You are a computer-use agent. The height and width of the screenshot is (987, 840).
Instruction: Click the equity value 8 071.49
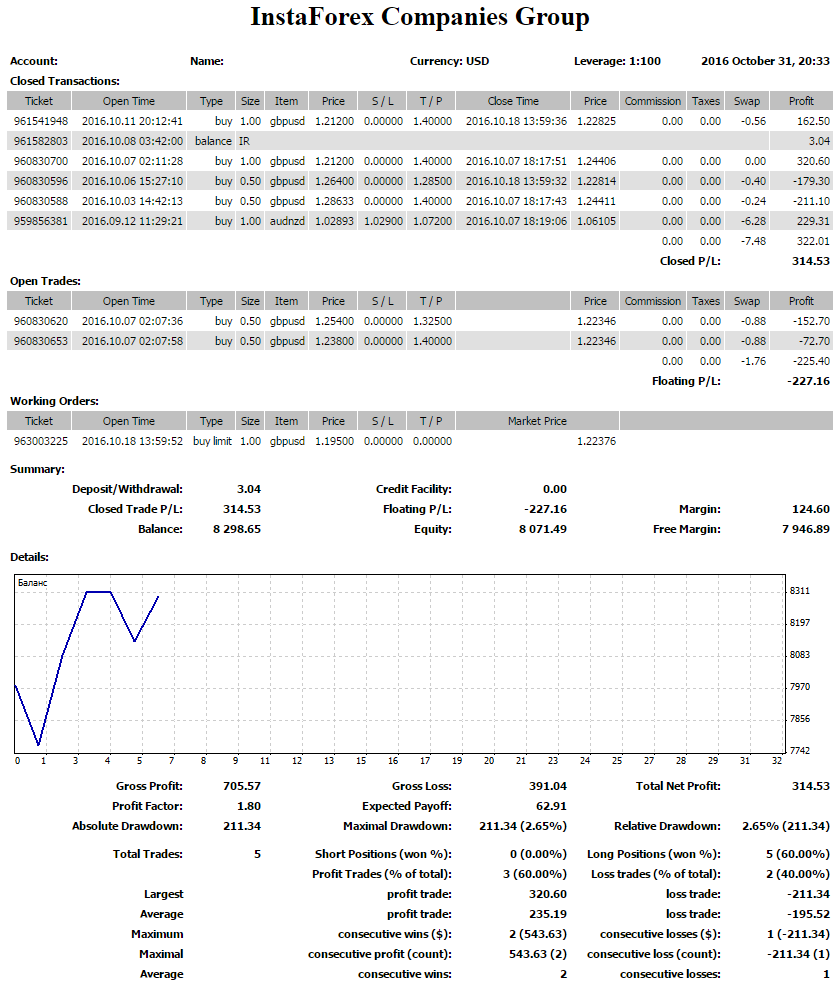(543, 529)
